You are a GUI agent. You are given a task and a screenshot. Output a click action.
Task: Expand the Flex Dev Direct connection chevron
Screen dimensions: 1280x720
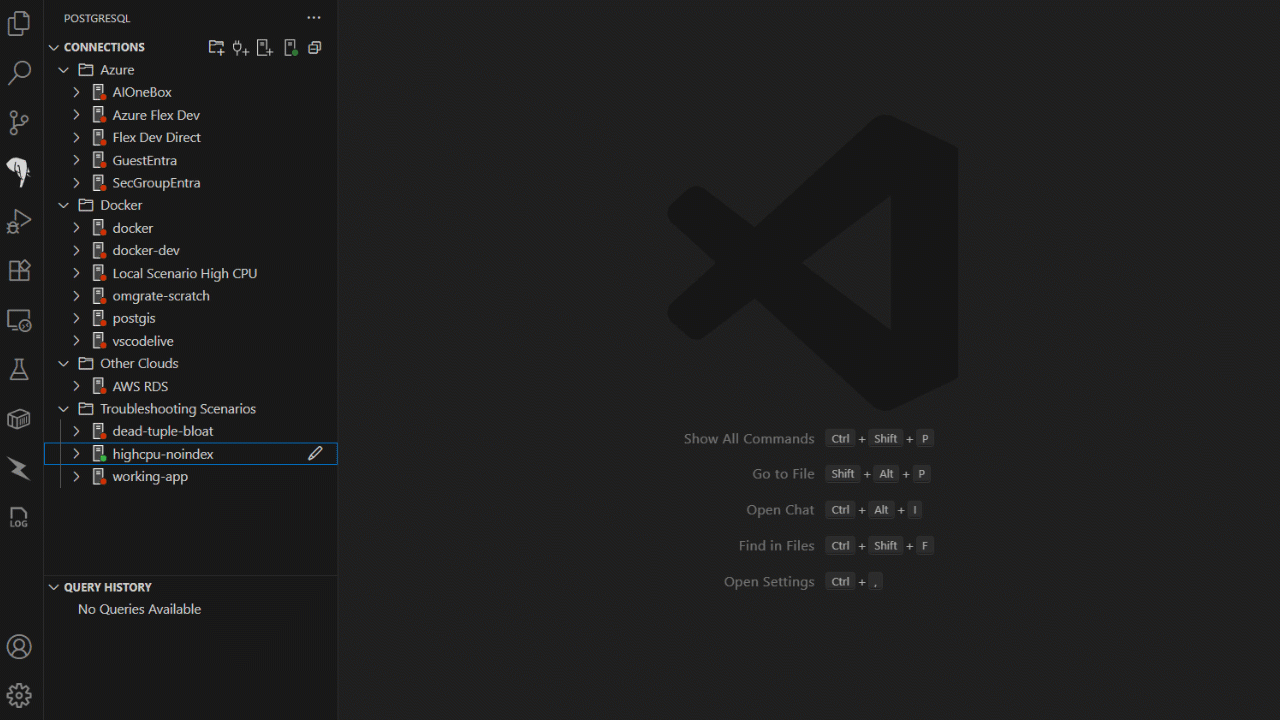coord(76,137)
